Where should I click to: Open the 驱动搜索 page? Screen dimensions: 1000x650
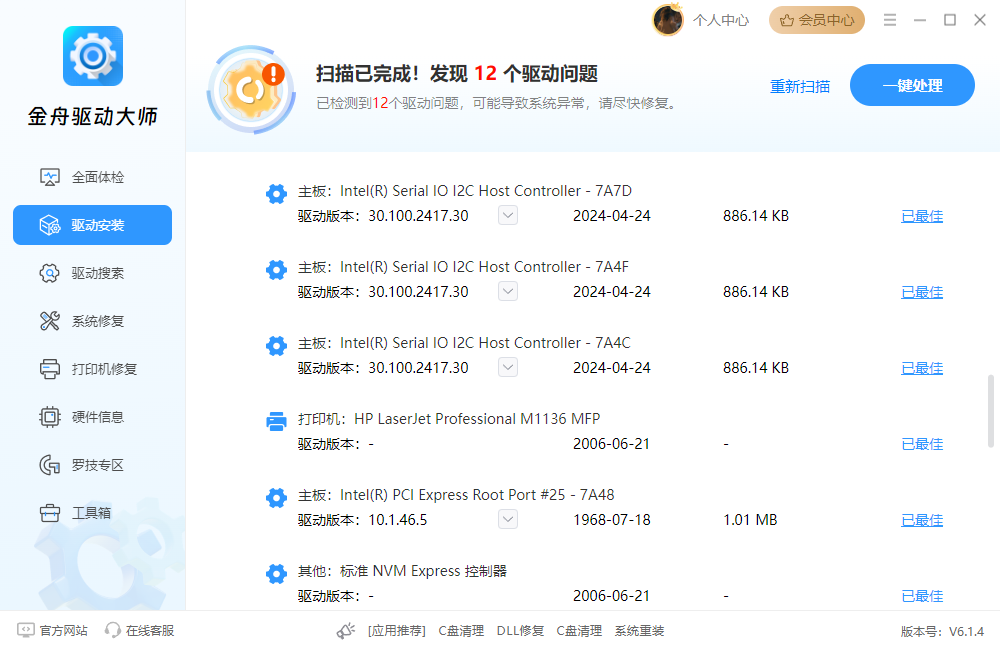click(x=92, y=273)
